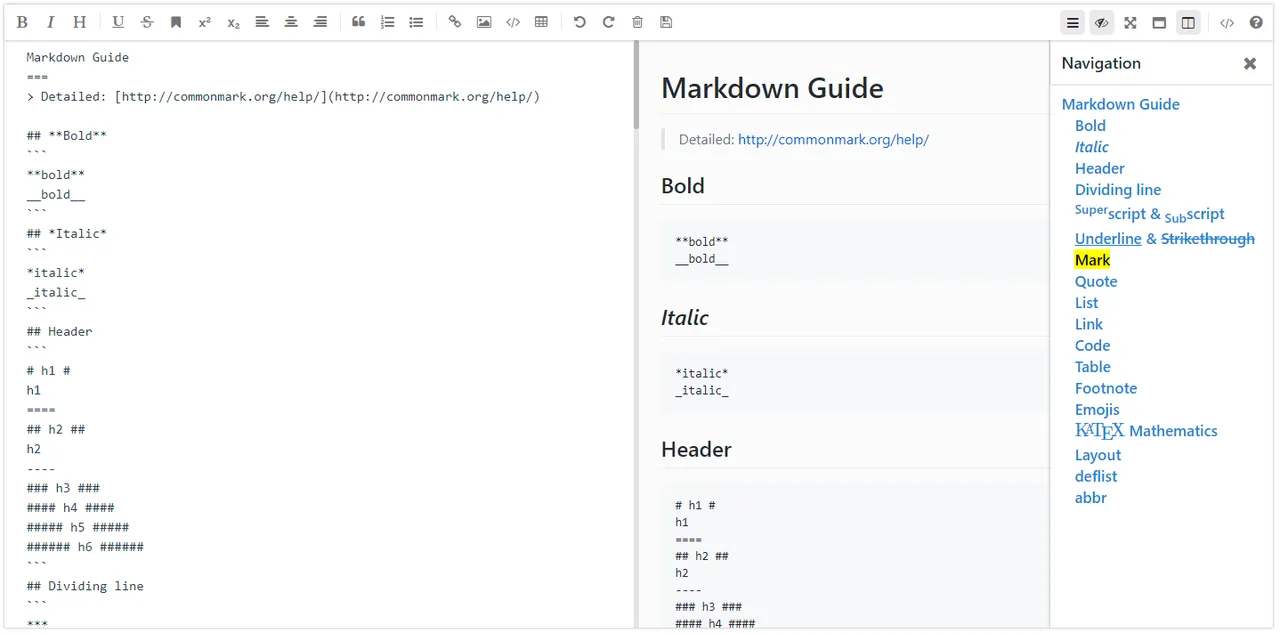
Task: Jump to Dividing line in Navigation
Action: [x=1118, y=189]
